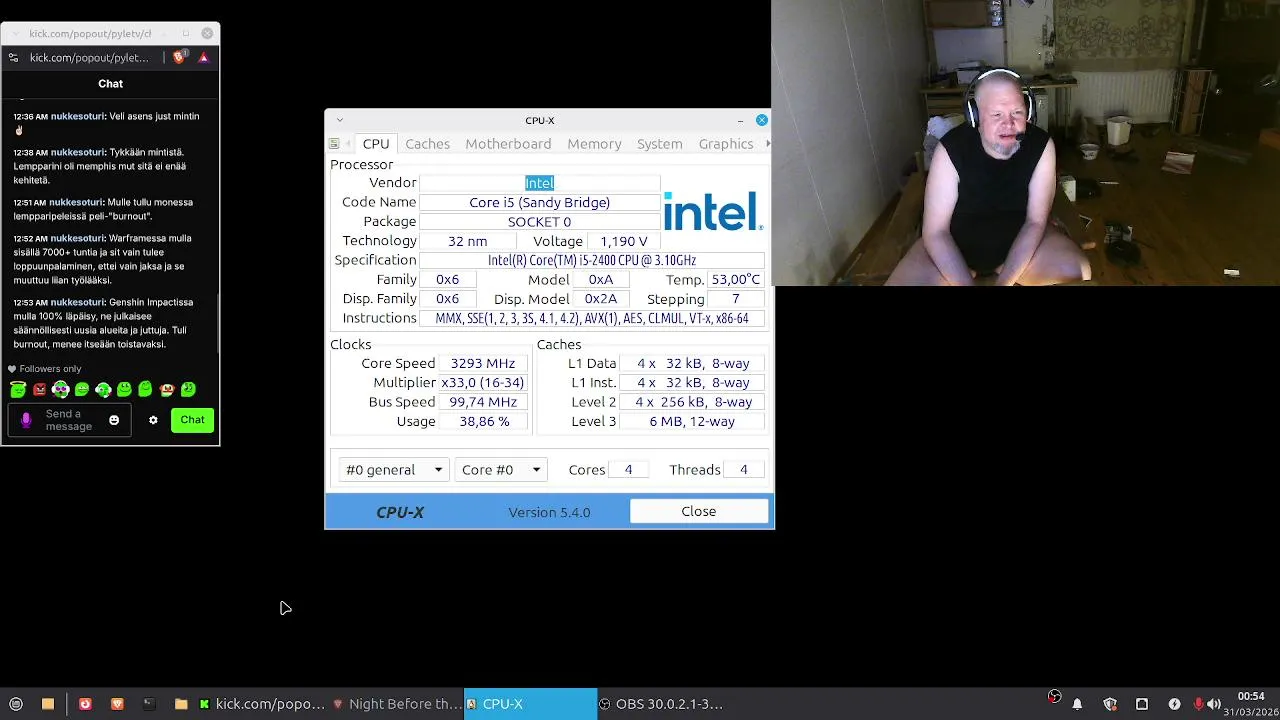Click nukkesoturi username in 12:53 AM message

[77, 302]
